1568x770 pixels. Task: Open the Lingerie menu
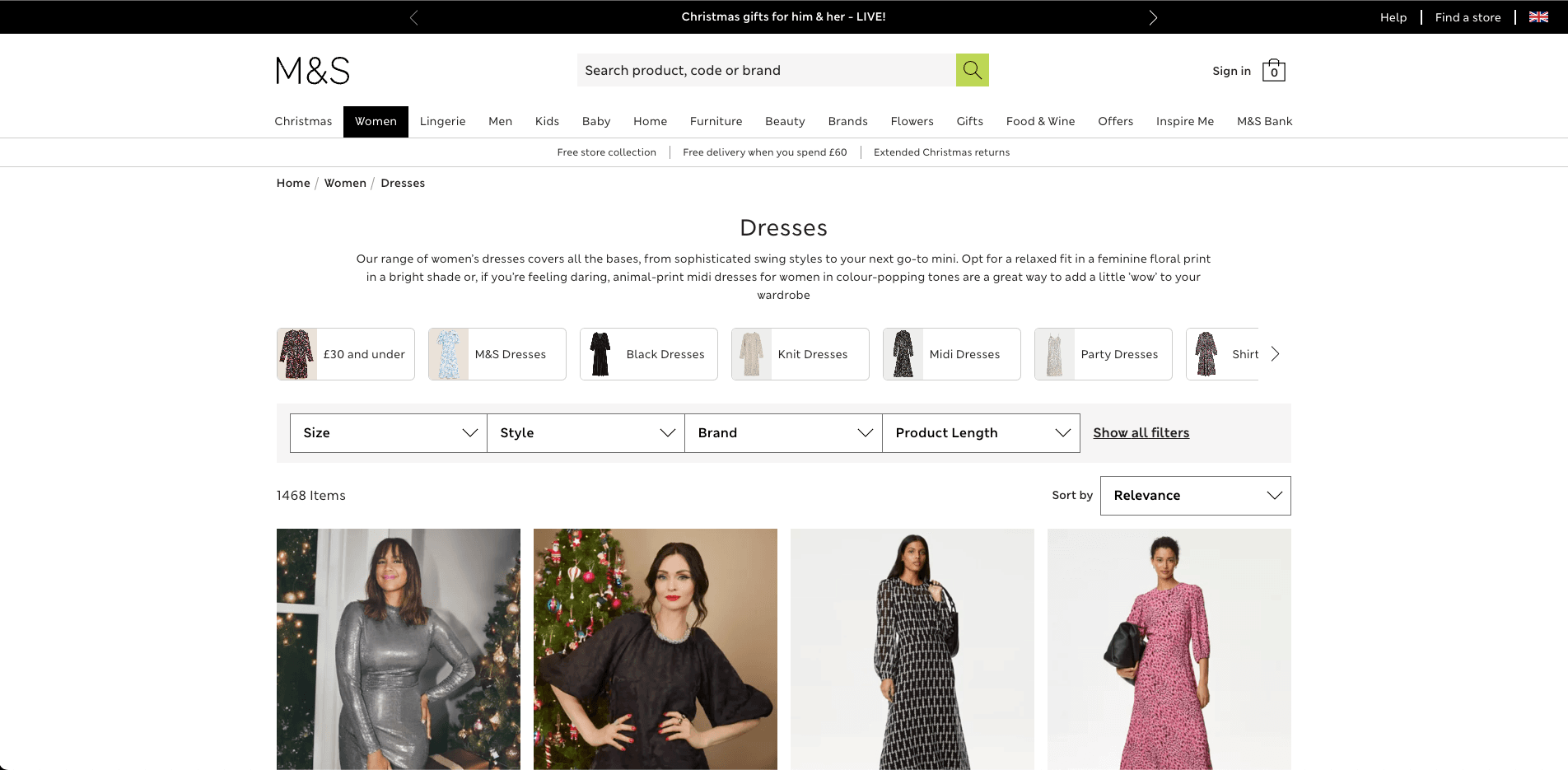[x=442, y=121]
